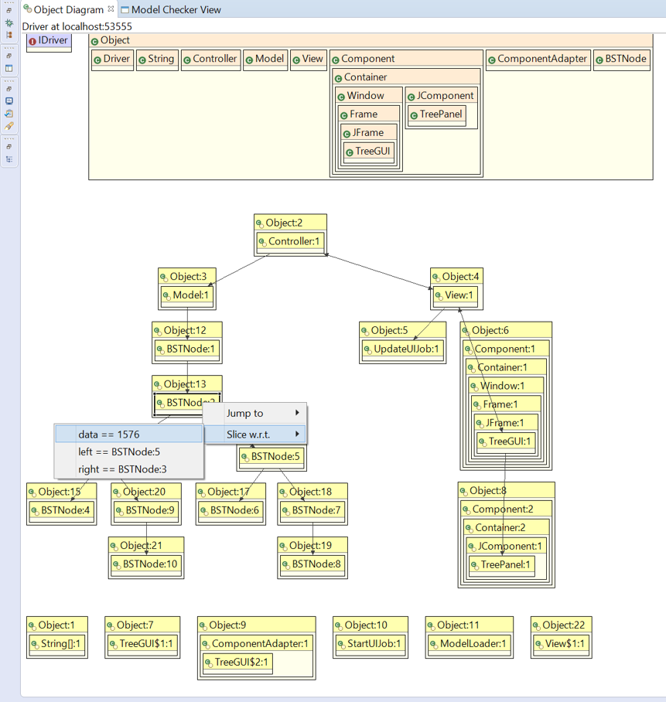The width and height of the screenshot is (666, 702).
Task: Click the class icon beside ComponentAdapter
Action: [x=492, y=59]
